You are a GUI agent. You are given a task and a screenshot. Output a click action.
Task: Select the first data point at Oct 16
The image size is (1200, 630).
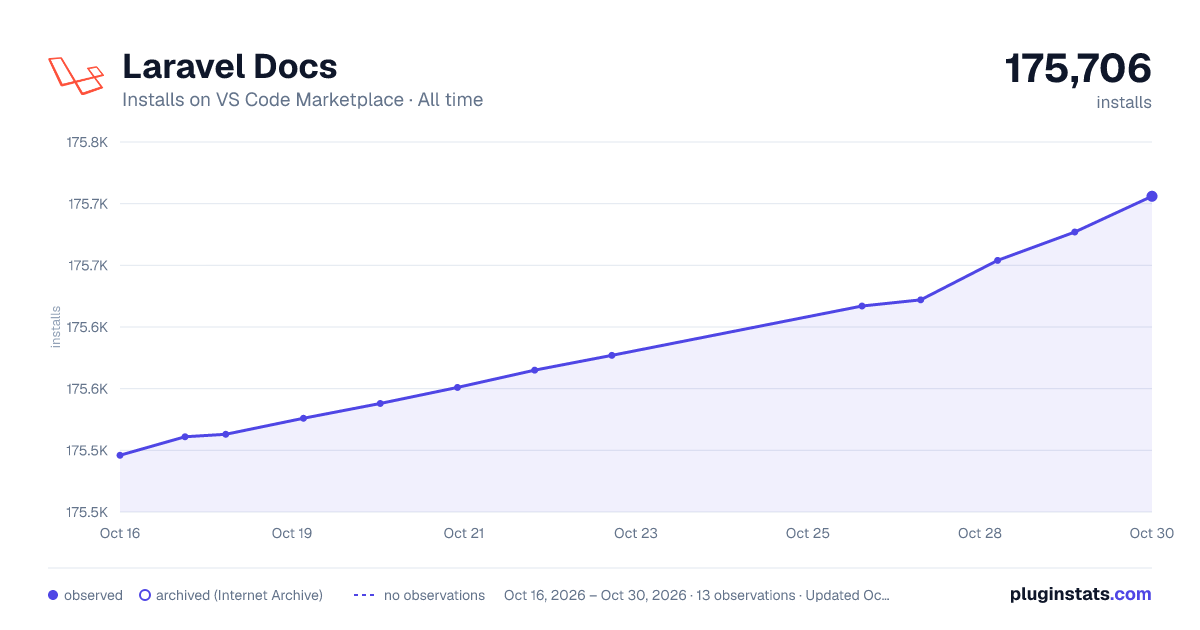pos(120,455)
